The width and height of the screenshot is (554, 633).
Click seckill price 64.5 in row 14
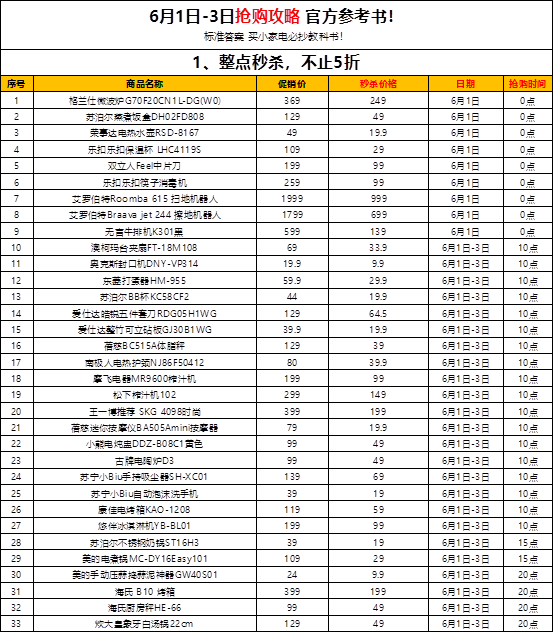click(378, 313)
